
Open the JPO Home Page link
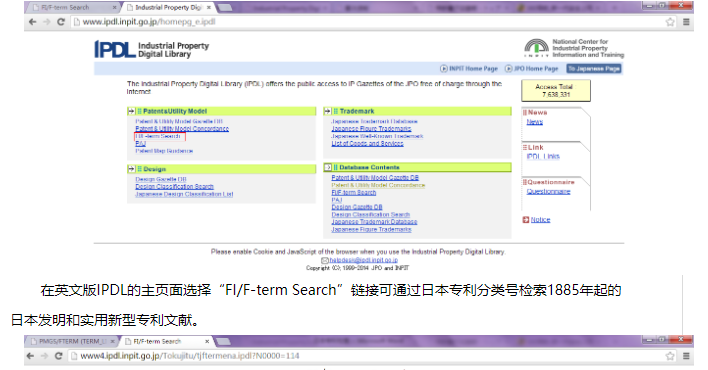point(531,69)
